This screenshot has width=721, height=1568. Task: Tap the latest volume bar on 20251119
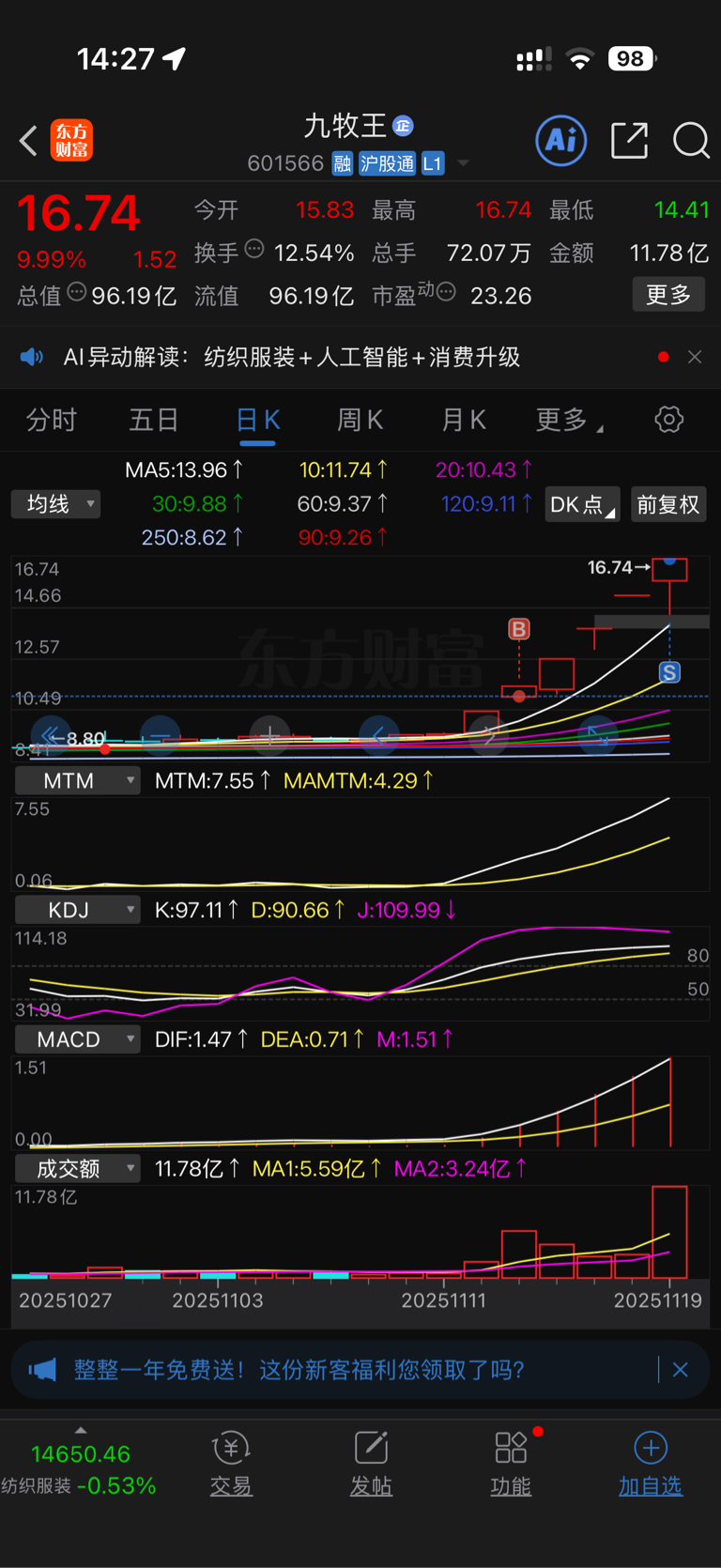[669, 1232]
